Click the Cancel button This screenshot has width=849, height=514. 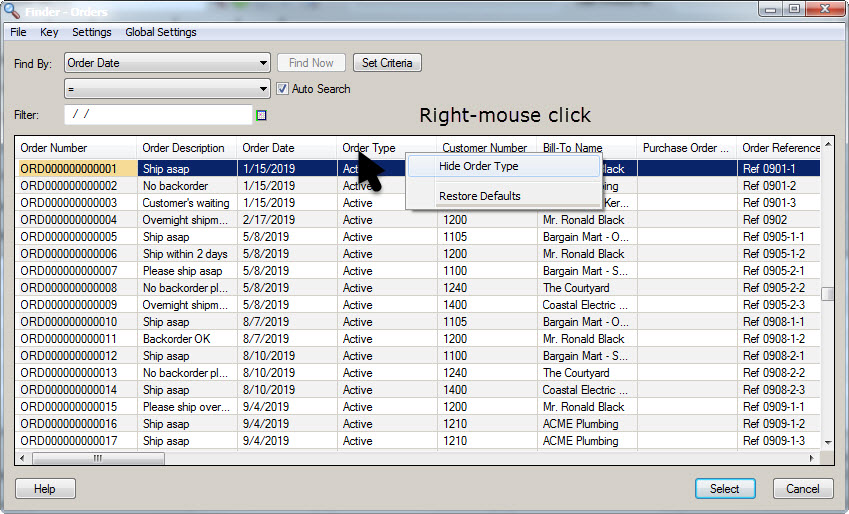pos(802,489)
